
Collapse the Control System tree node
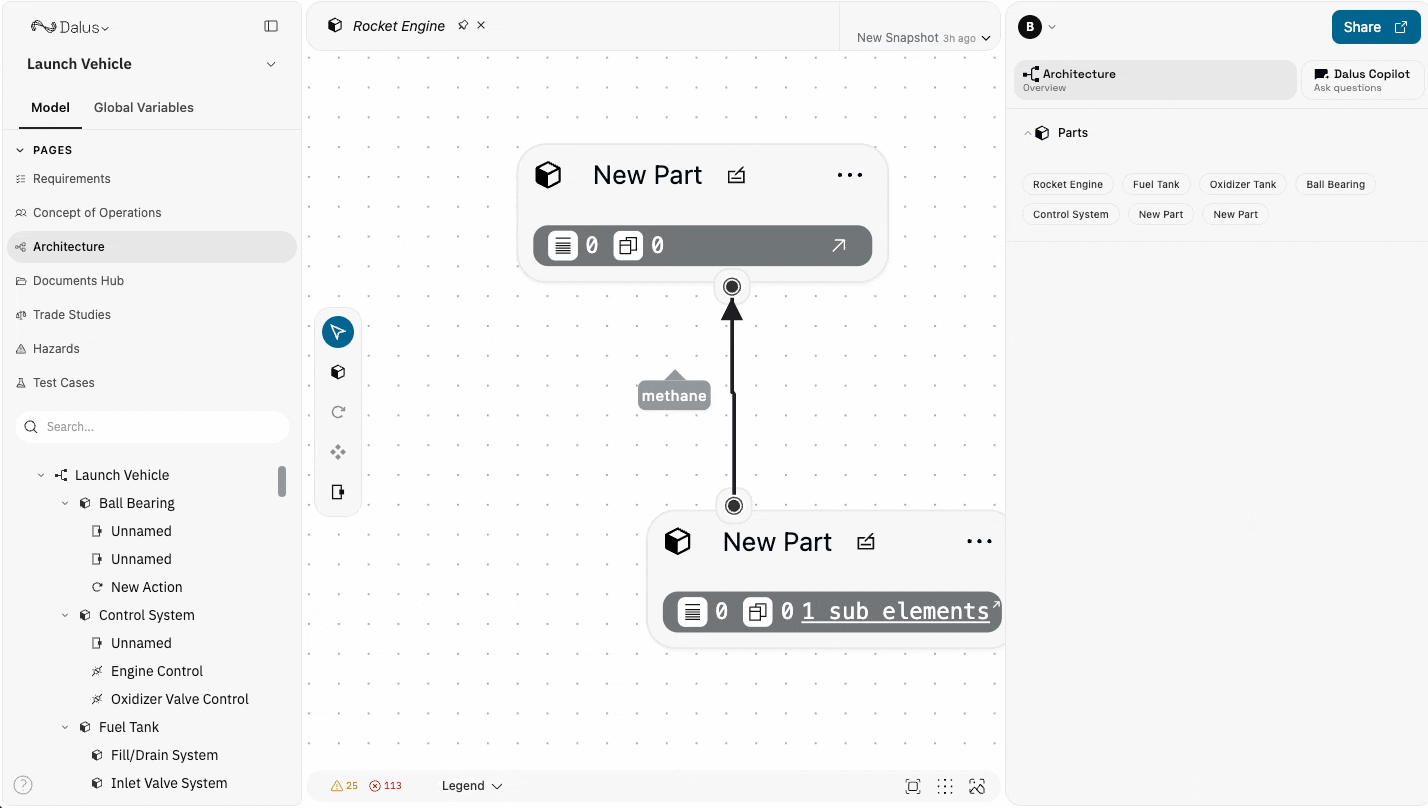[x=65, y=615]
